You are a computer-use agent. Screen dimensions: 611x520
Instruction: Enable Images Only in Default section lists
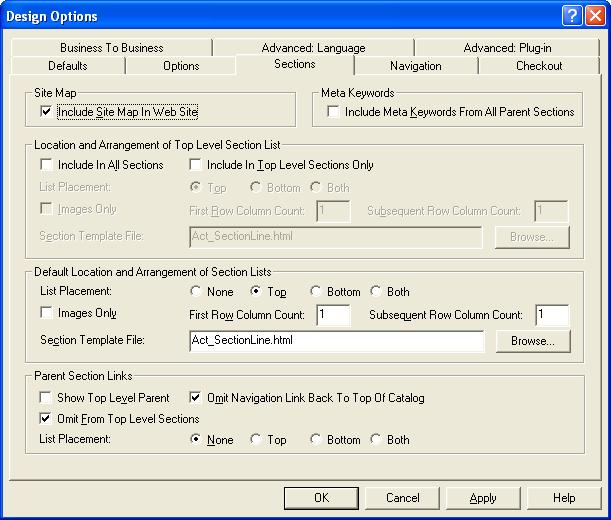point(46,313)
